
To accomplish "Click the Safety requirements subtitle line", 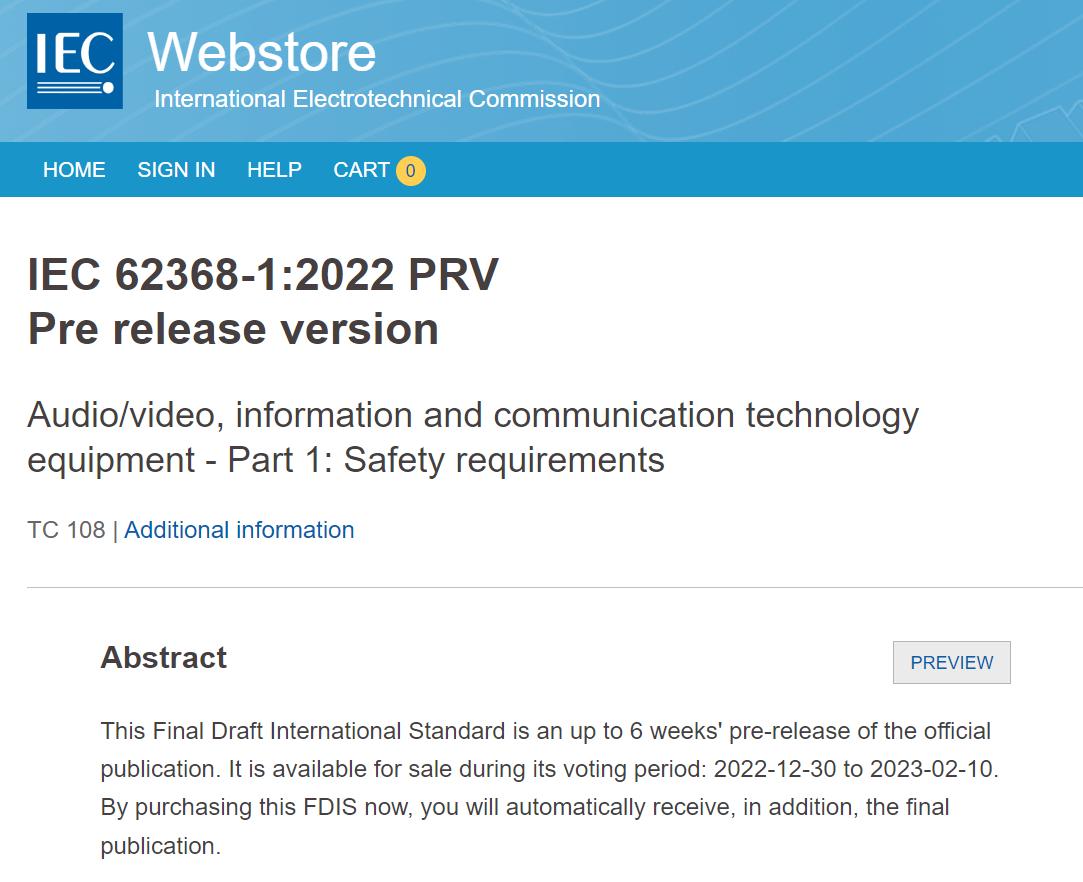I will click(346, 460).
